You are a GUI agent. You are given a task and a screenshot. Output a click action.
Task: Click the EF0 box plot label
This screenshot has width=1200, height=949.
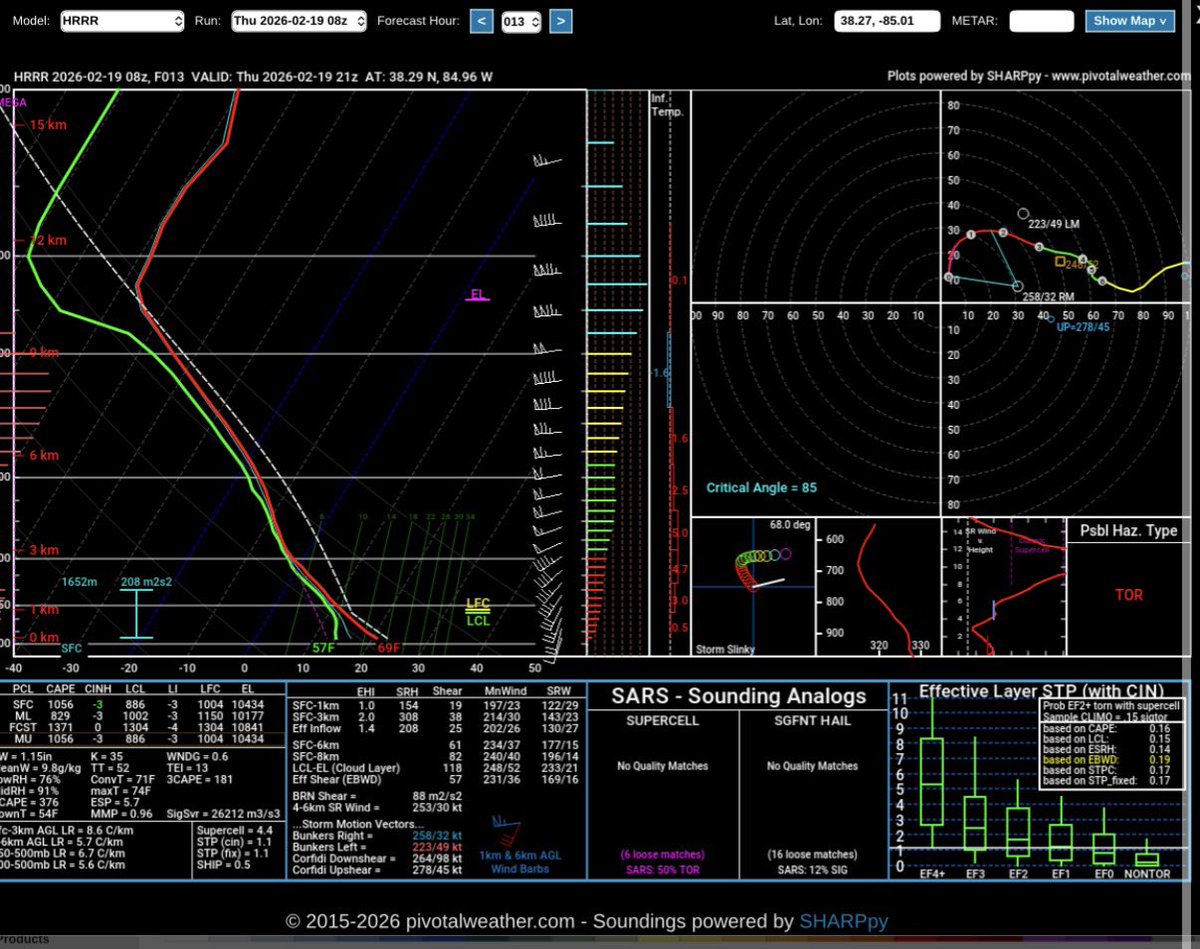tap(1103, 873)
